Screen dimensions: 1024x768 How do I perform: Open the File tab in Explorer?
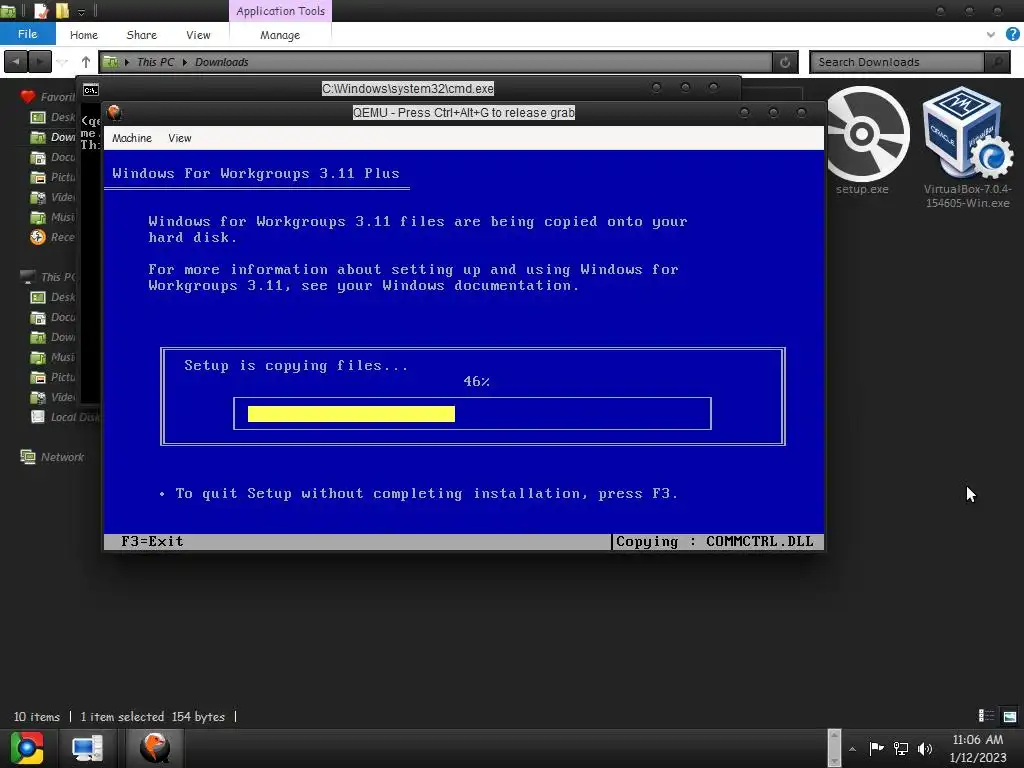(x=27, y=34)
